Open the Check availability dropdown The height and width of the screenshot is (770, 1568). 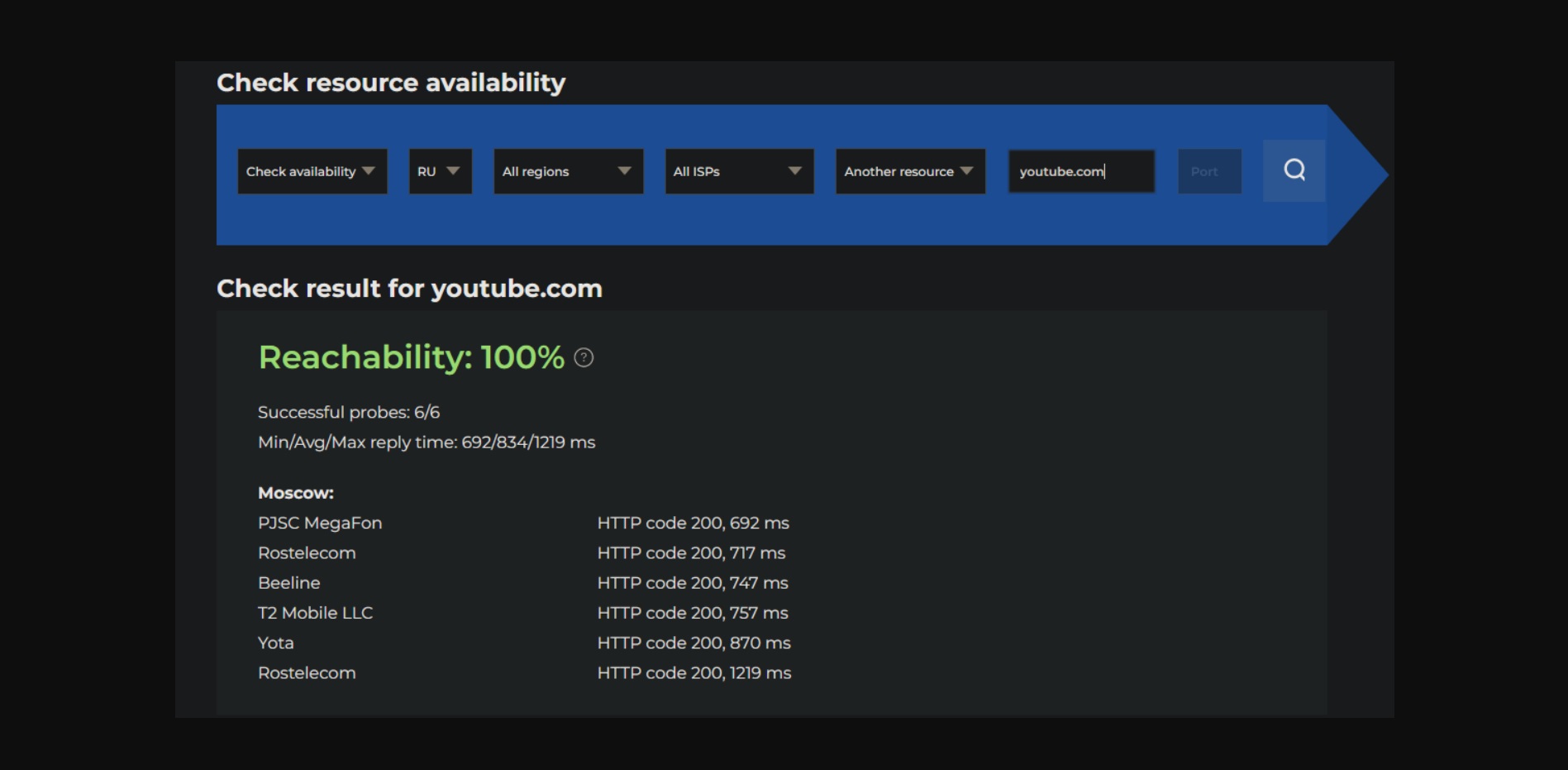[x=312, y=171]
